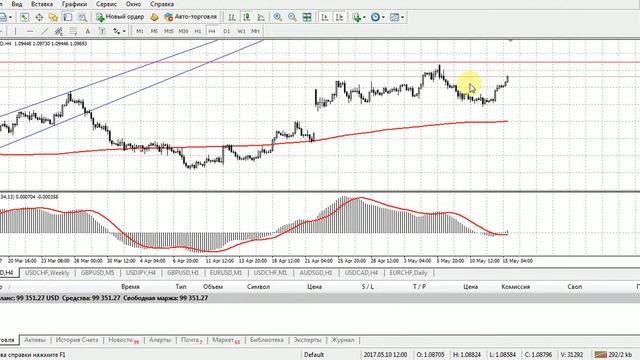Open the Сервис menu
The image size is (640, 360).
coord(106,4)
